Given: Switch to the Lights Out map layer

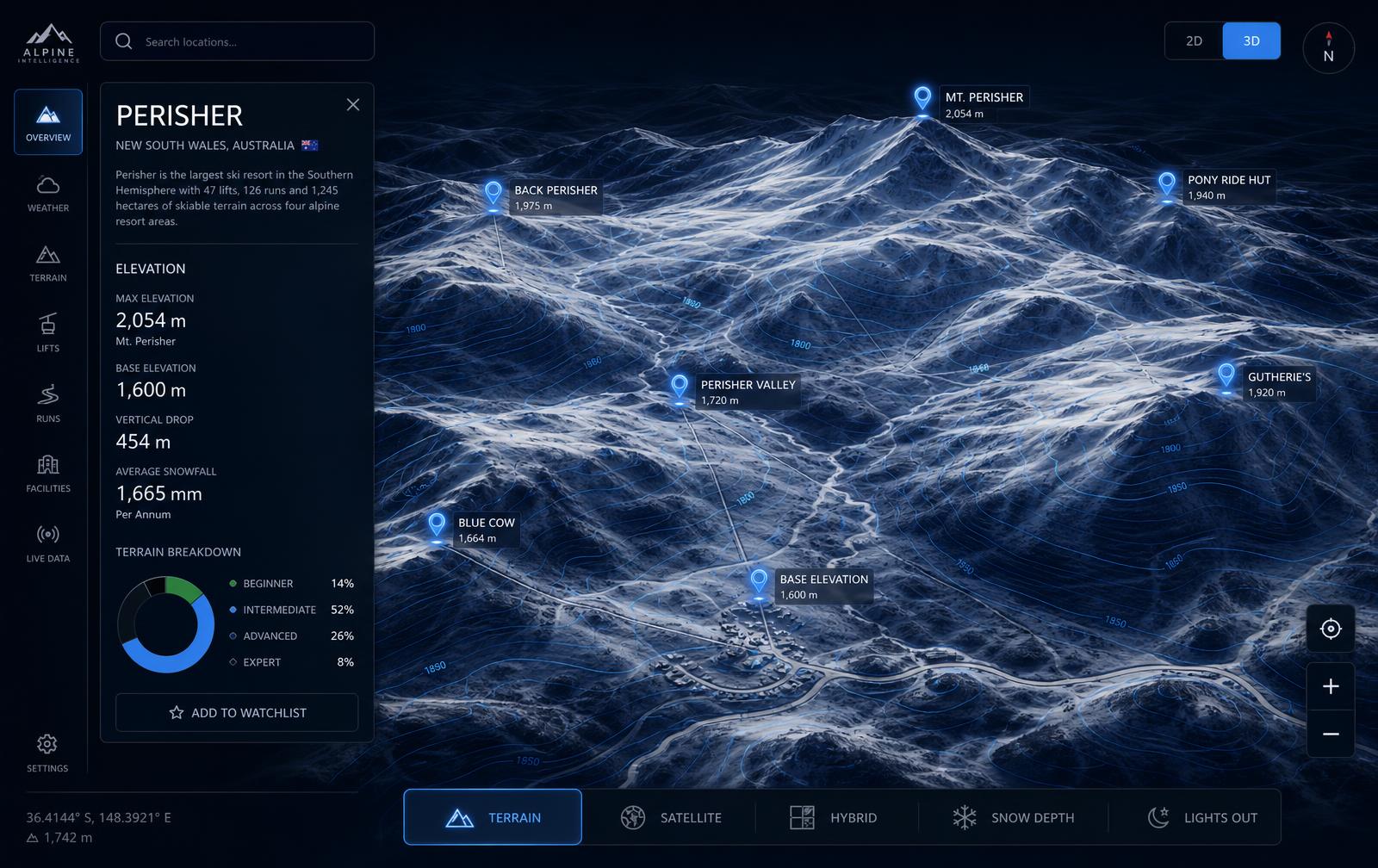Looking at the screenshot, I should click(x=1202, y=817).
